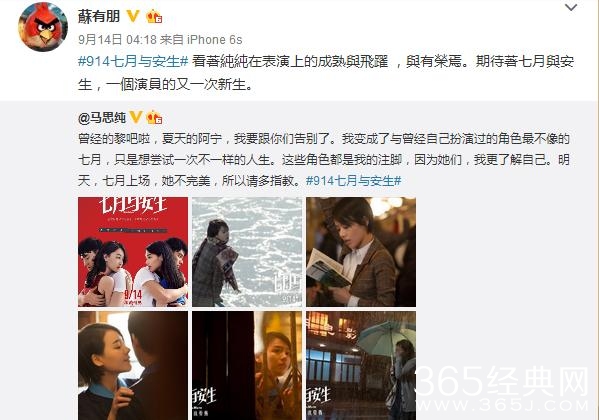The height and width of the screenshot is (420, 599).
Task: Open the snowy seaside photo thumbnail
Action: (247, 252)
